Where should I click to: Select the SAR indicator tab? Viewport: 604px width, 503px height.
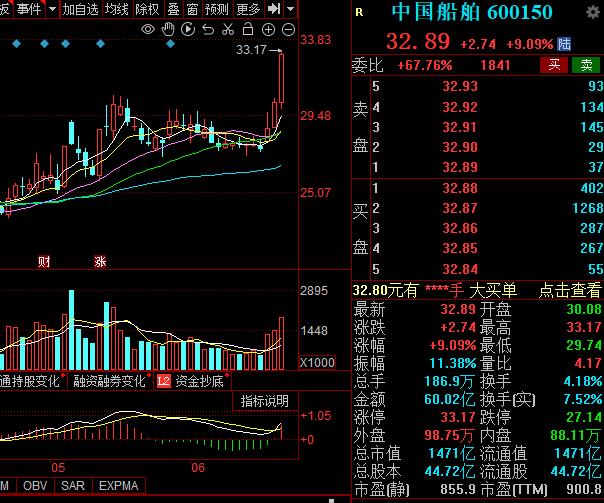(x=73, y=485)
